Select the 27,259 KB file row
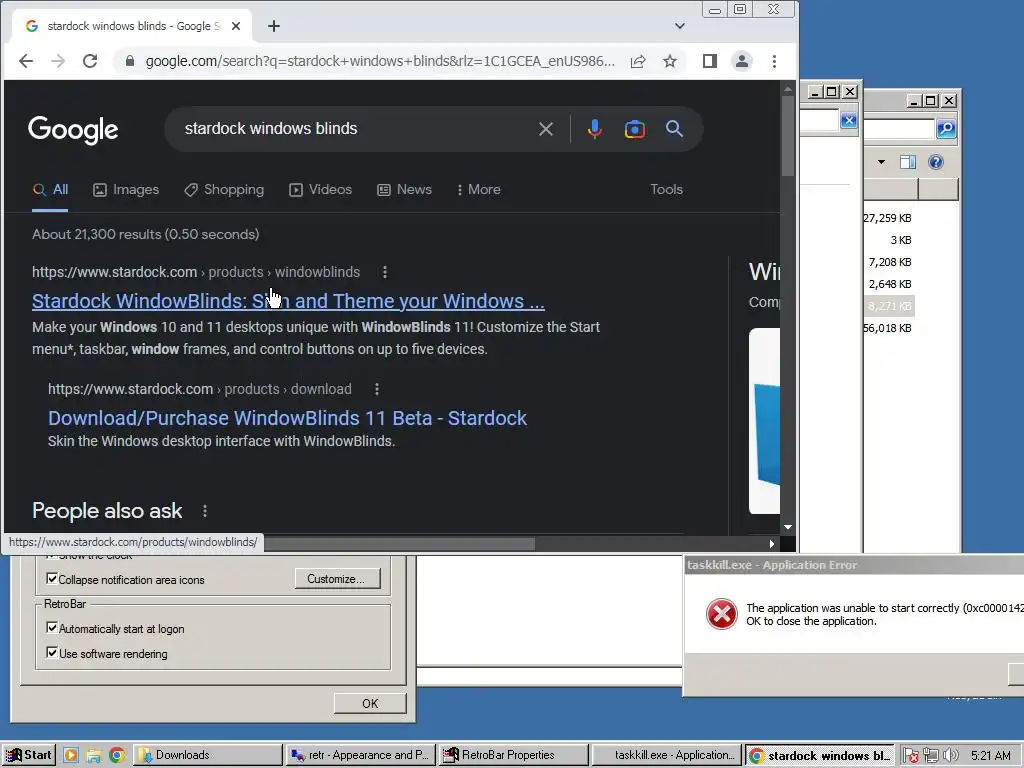Image resolution: width=1024 pixels, height=768 pixels. click(888, 218)
